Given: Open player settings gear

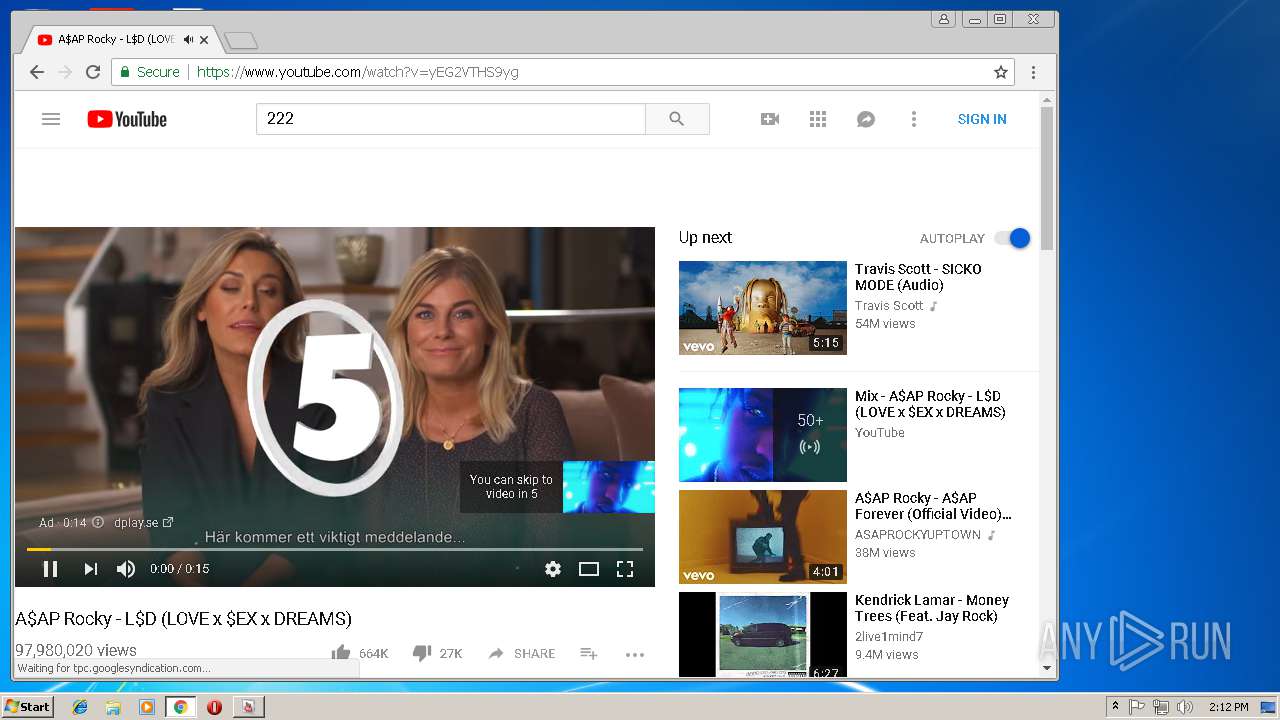Looking at the screenshot, I should (553, 569).
